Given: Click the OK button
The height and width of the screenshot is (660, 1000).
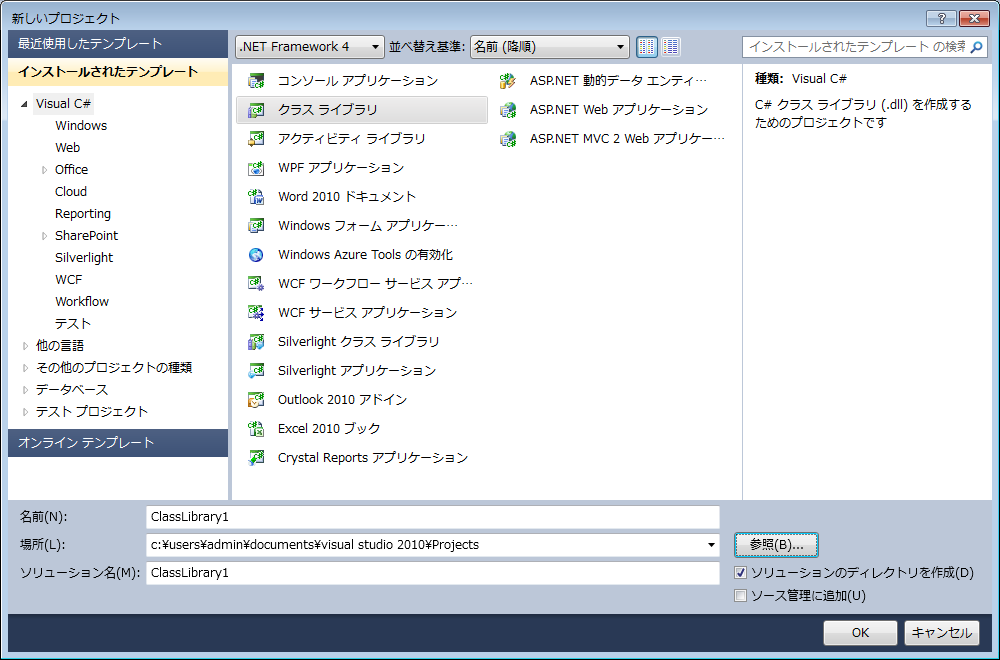Looking at the screenshot, I should click(x=860, y=633).
